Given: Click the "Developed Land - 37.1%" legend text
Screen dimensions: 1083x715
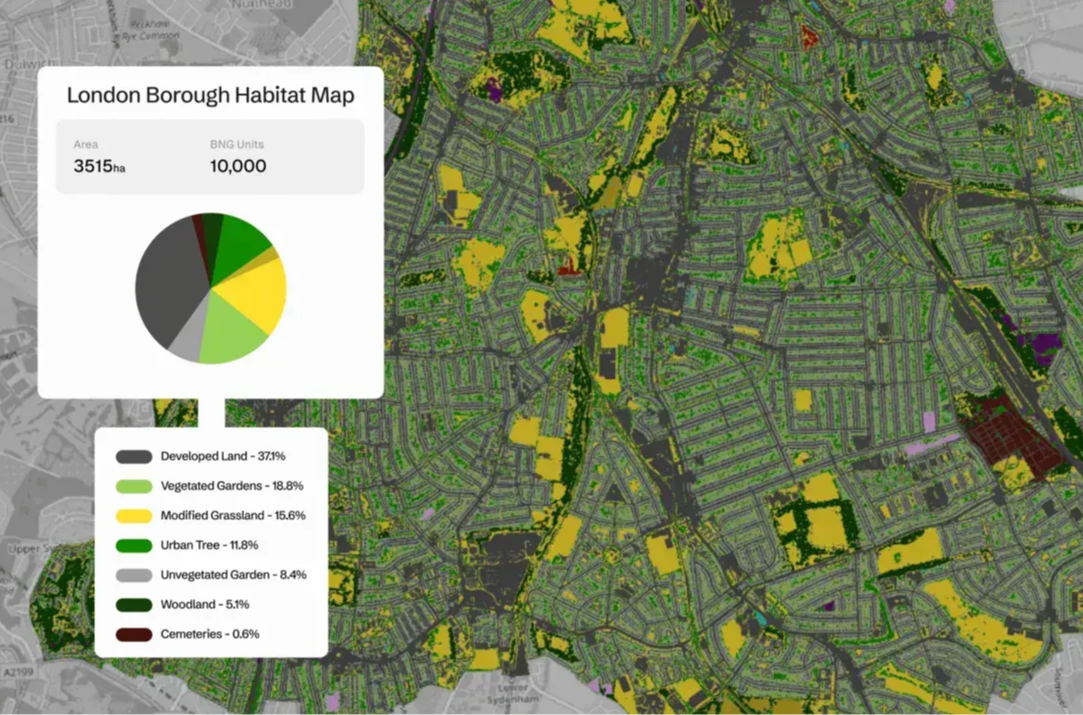Looking at the screenshot, I should [223, 457].
